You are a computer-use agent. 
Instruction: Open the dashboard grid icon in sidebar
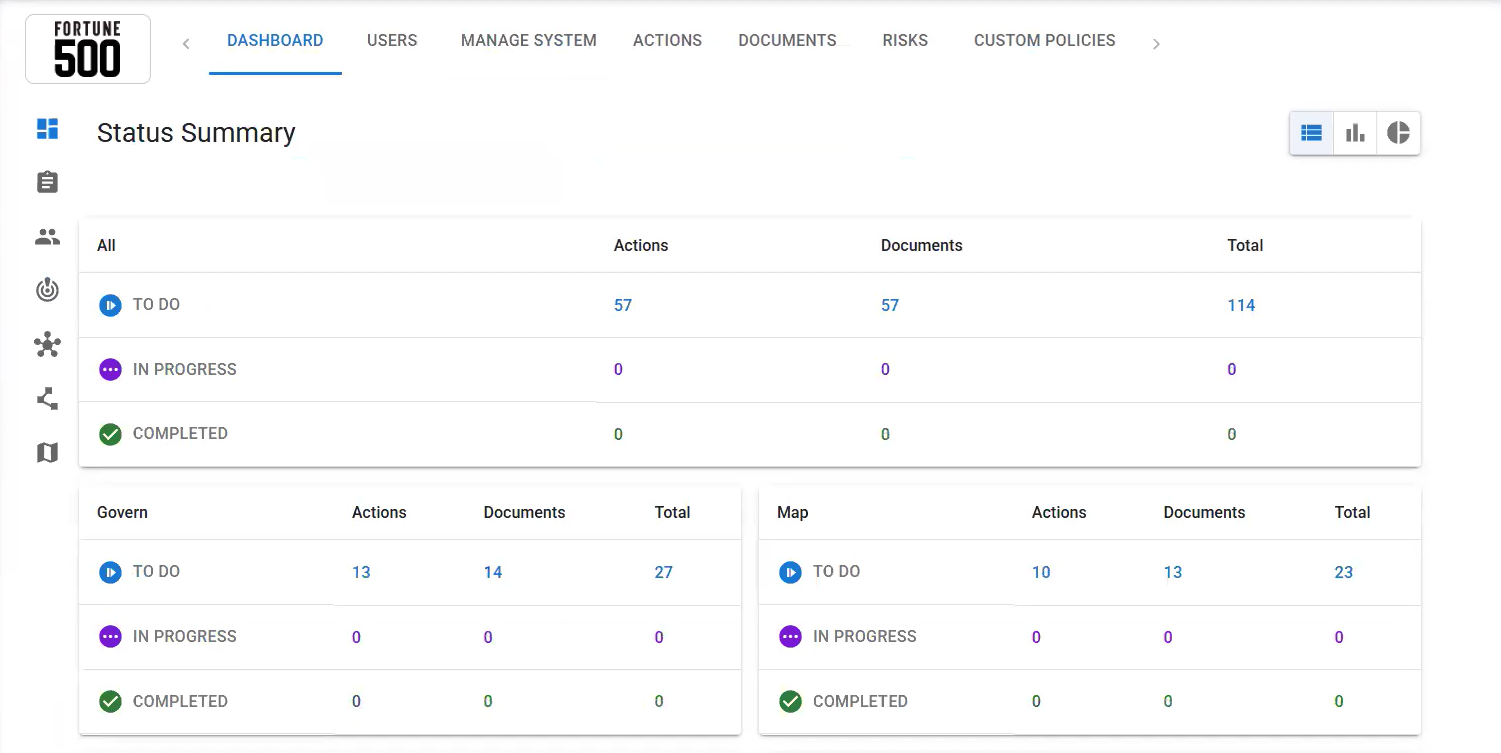(47, 129)
